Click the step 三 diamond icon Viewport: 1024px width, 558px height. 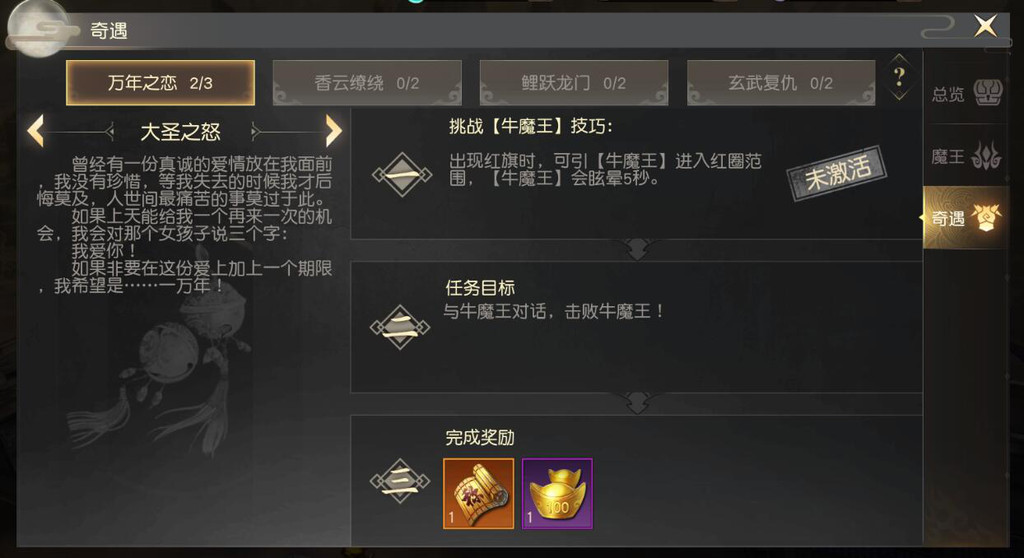point(400,482)
